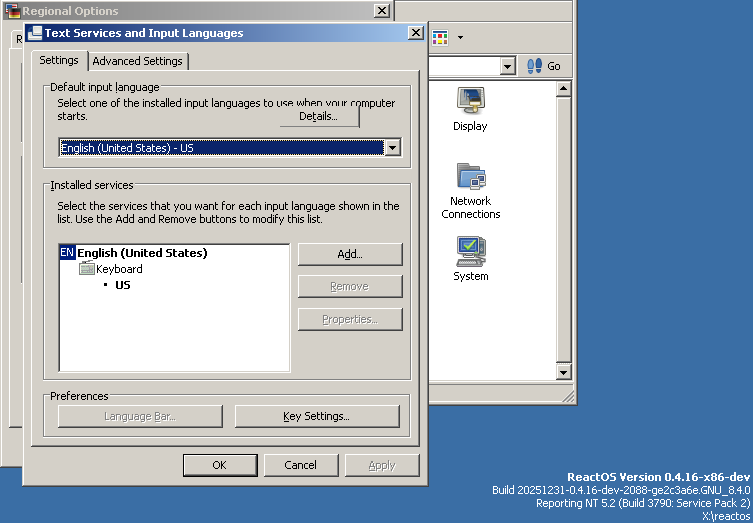Screen dimensions: 753x523
Task: Click the Views icon in the toolbar
Action: 441,38
